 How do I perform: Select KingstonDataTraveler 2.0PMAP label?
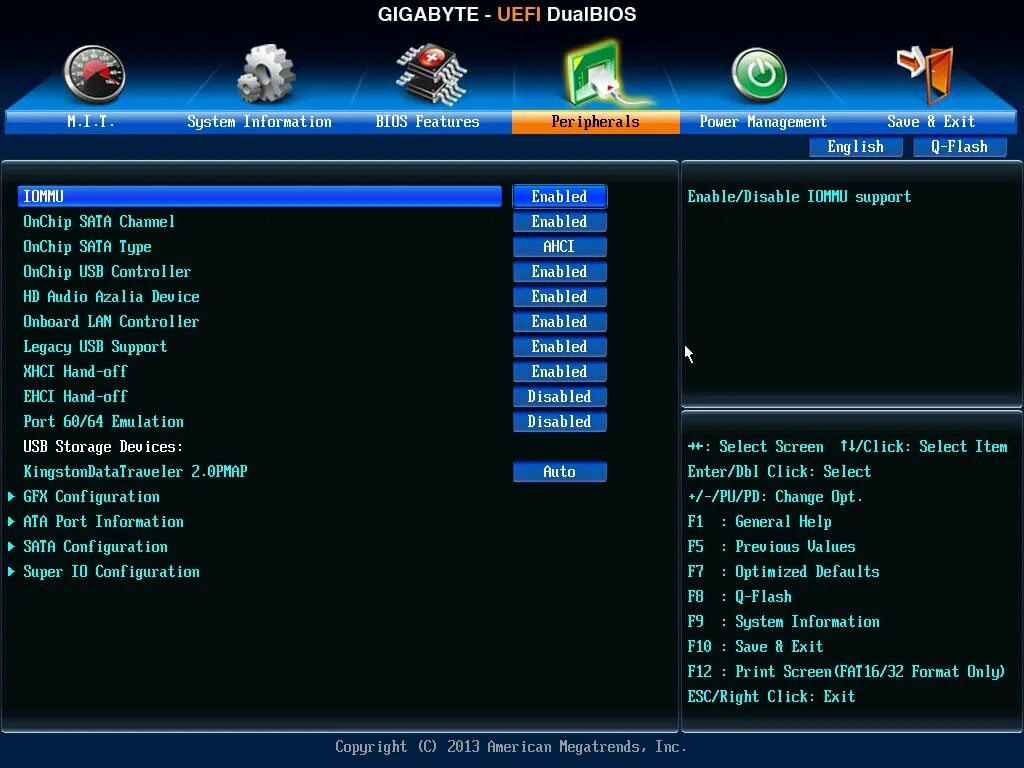tap(135, 472)
